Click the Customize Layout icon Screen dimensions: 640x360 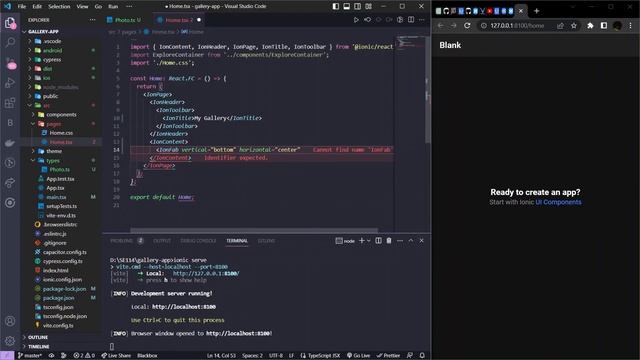click(x=369, y=6)
